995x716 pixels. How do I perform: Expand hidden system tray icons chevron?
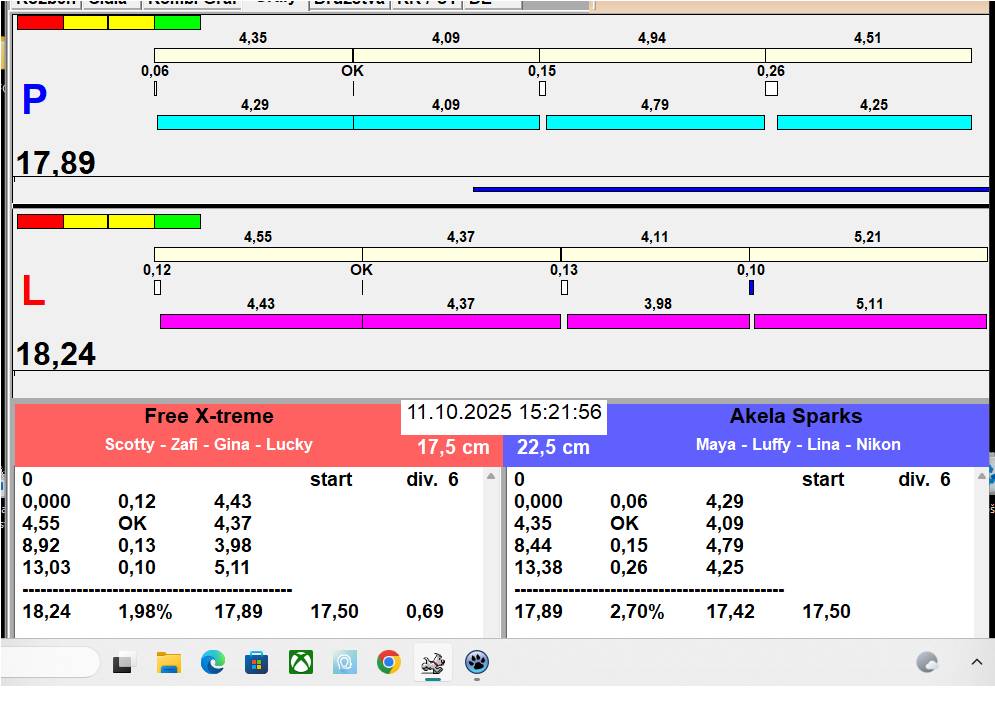[x=976, y=662]
